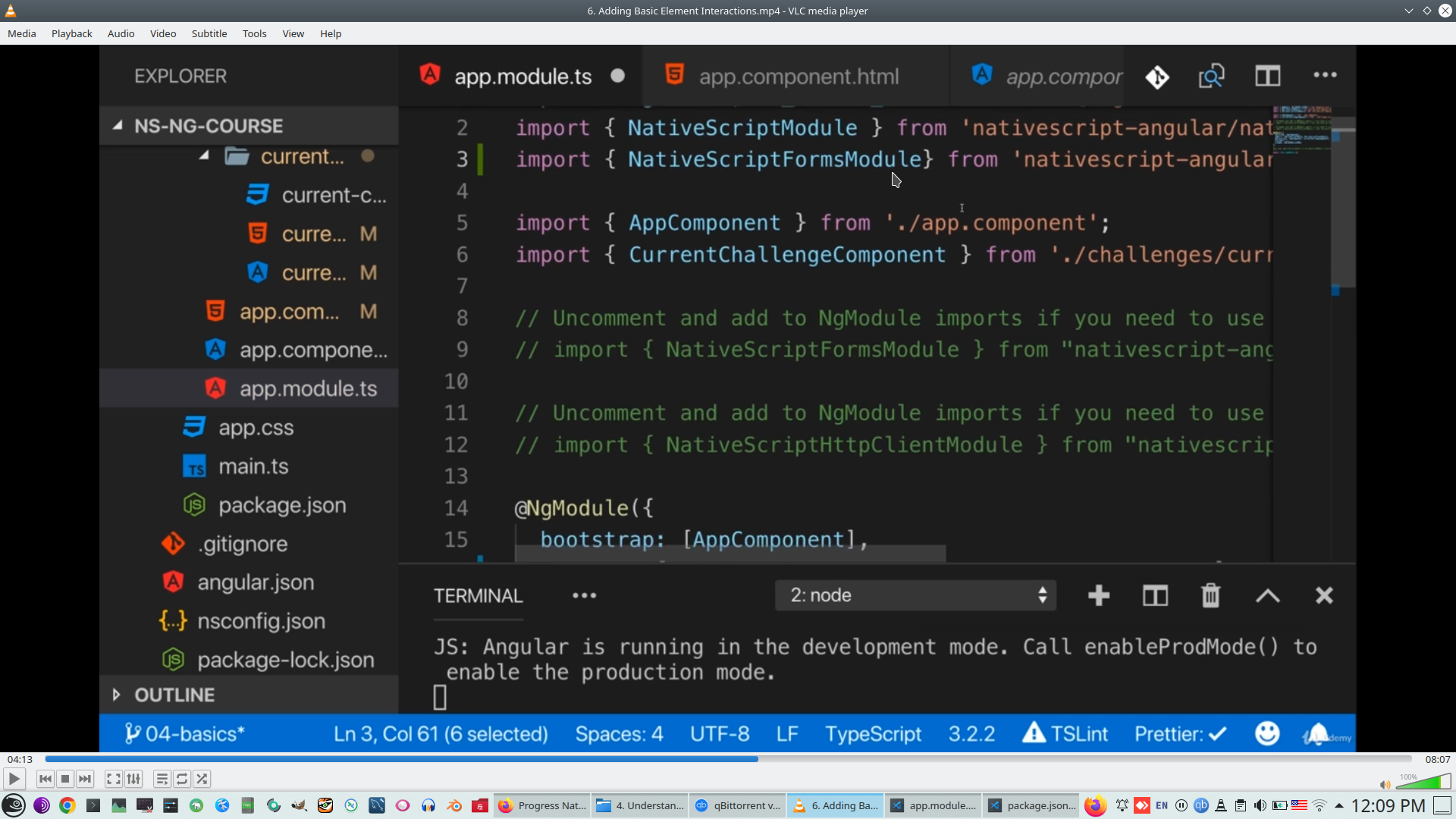The image size is (1456, 819).
Task: Expand hidden system tray icons arrow
Action: tap(1339, 805)
